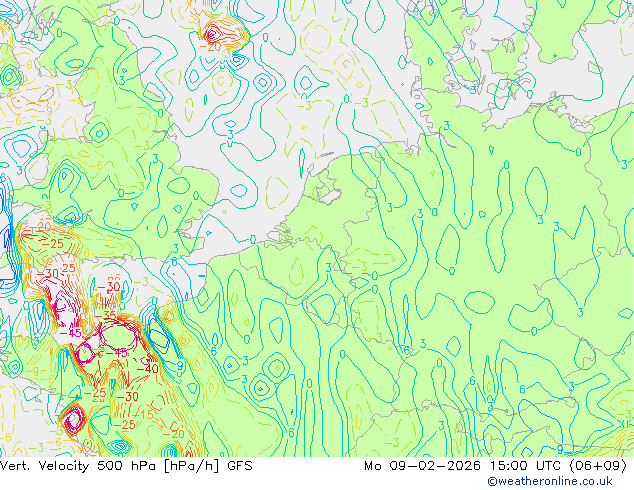
Task: Click the '-35' red contour label
Action: pyautogui.click(x=105, y=315)
